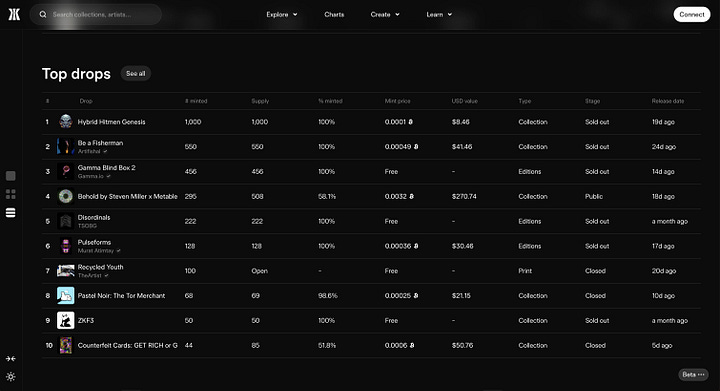This screenshot has height=391, width=720.
Task: Select the list view icon in sidebar
Action: pos(11,212)
